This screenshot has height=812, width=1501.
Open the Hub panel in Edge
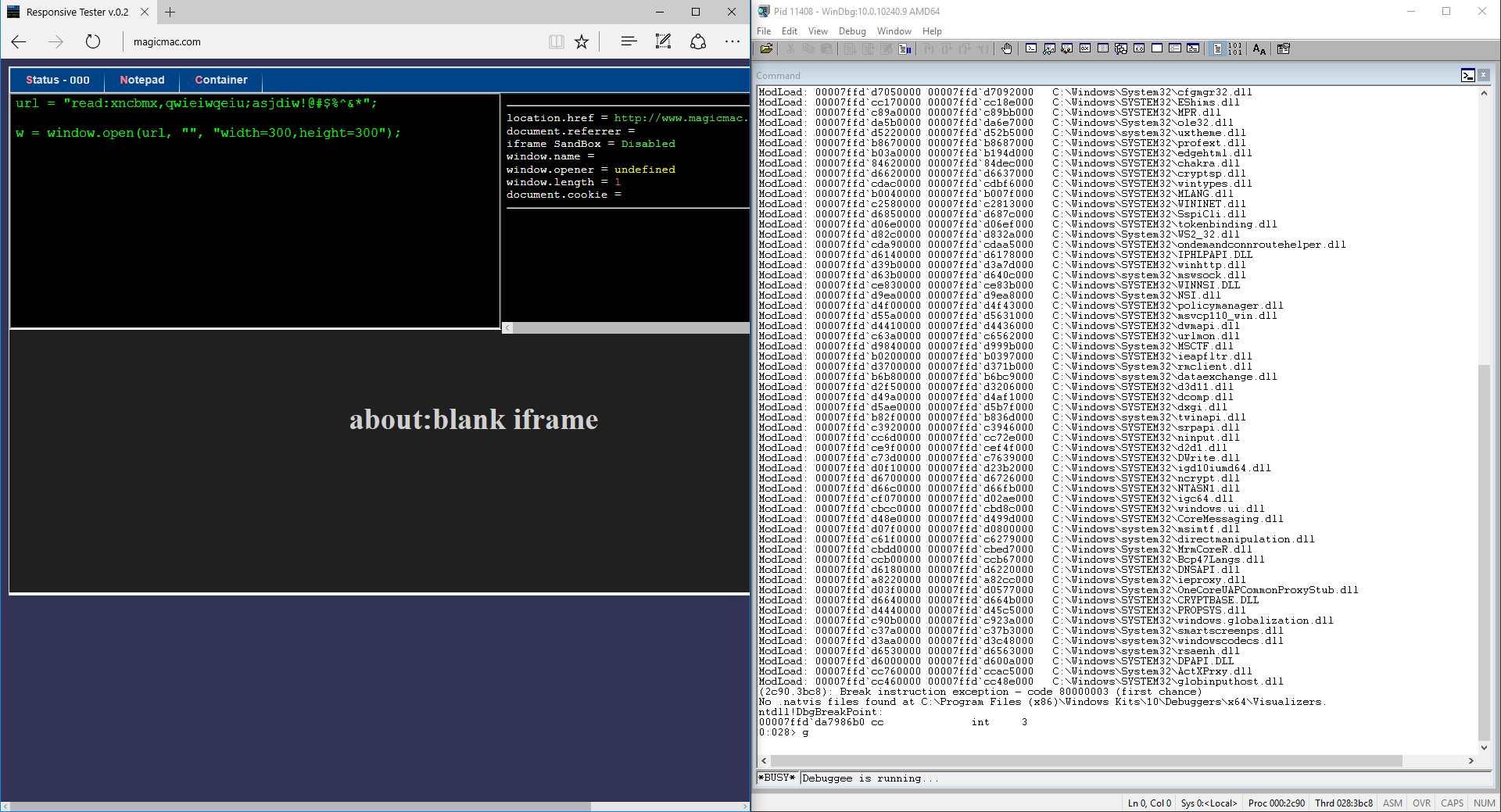click(x=629, y=42)
